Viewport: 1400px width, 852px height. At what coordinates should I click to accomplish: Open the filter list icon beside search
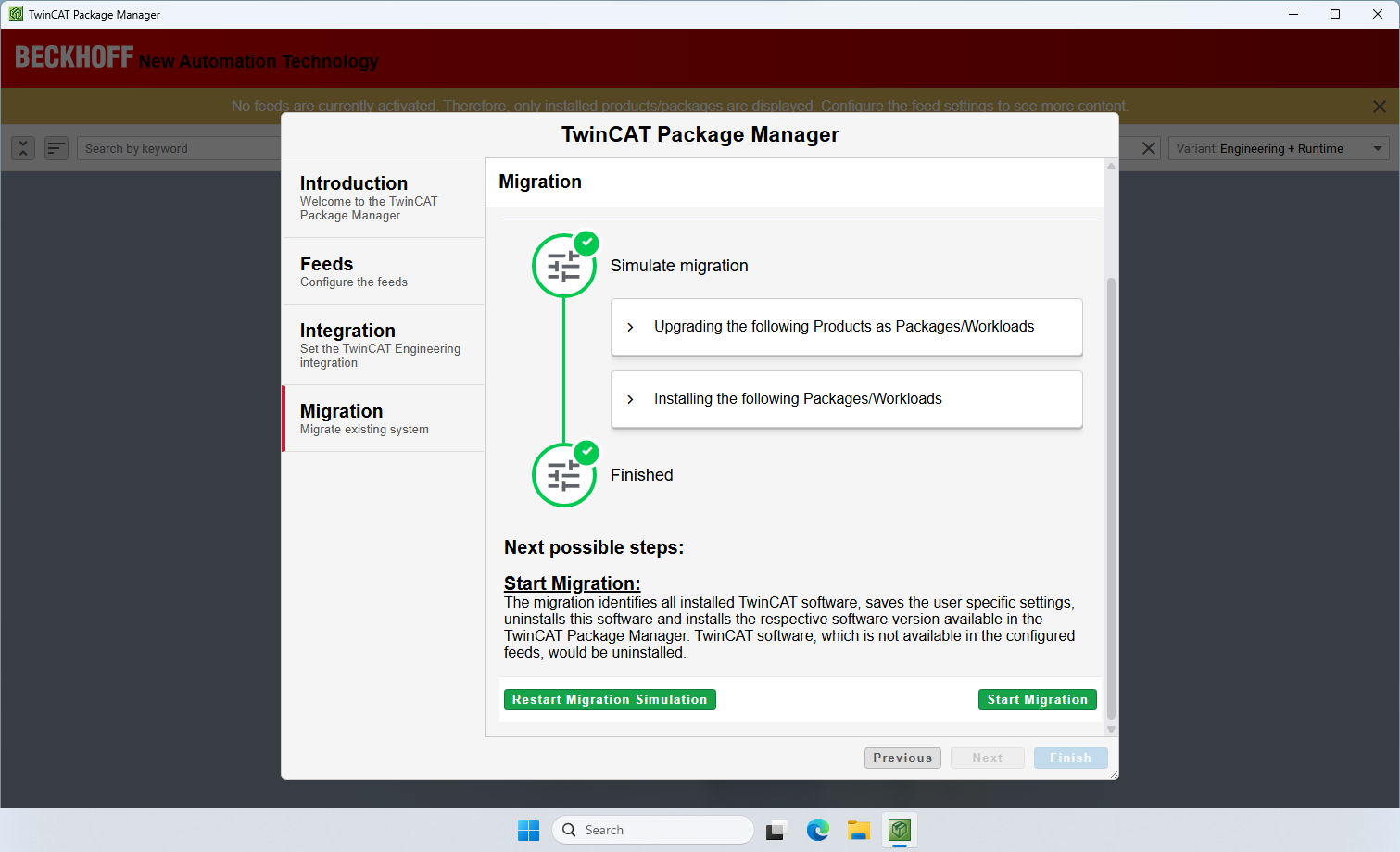point(57,148)
